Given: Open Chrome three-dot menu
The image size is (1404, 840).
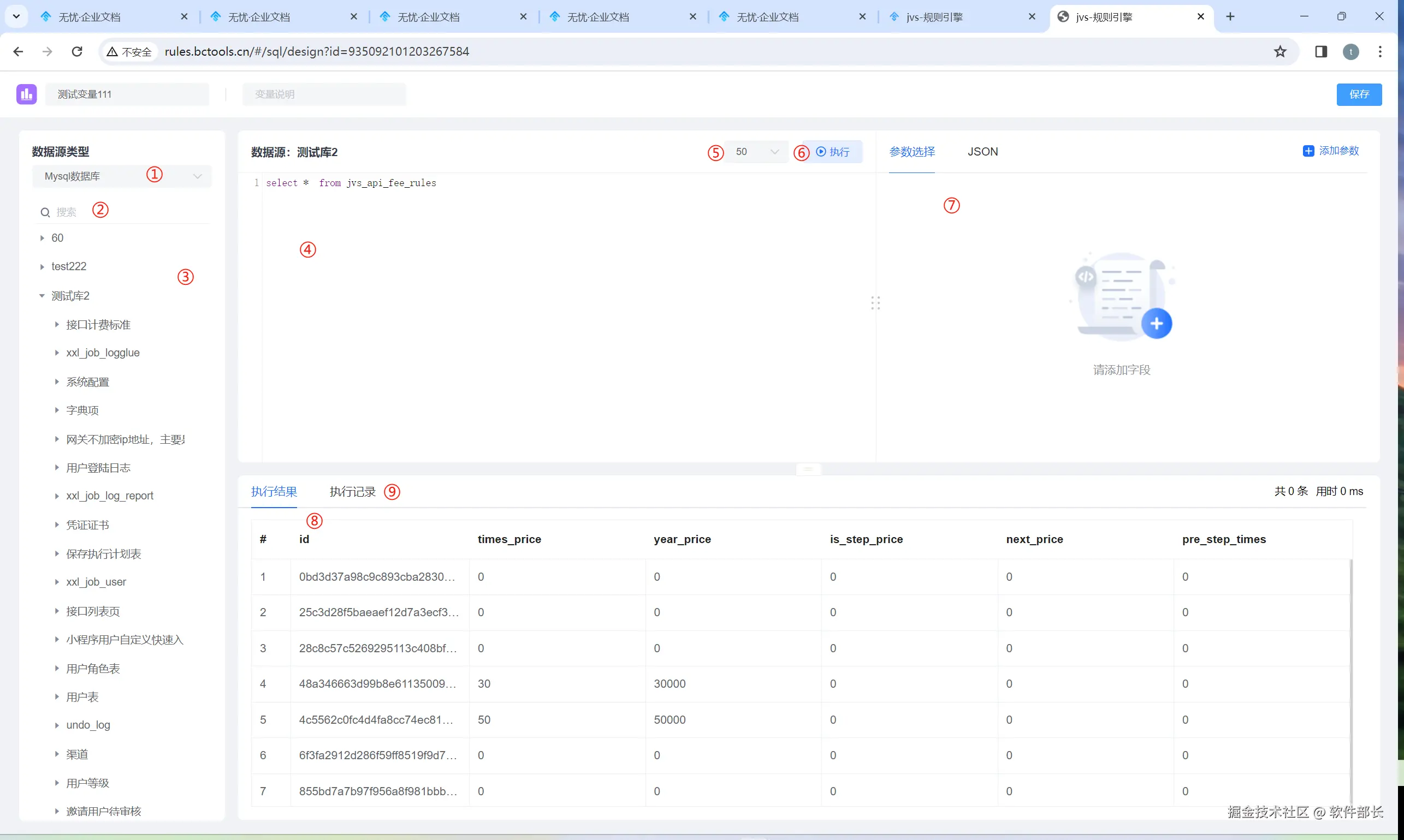Looking at the screenshot, I should (1379, 51).
